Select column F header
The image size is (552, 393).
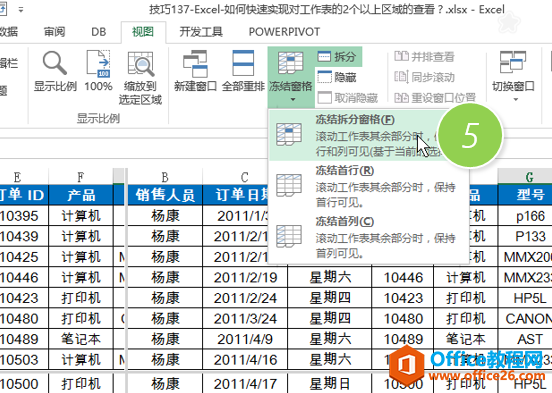(x=81, y=177)
